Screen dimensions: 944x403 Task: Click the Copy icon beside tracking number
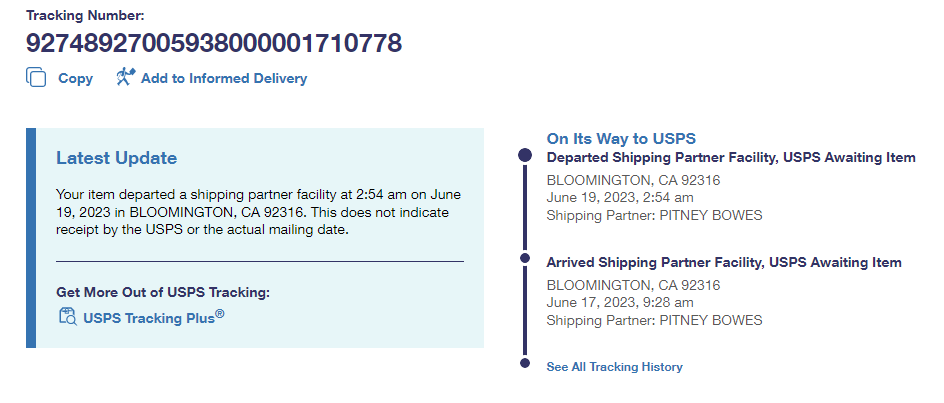pos(37,78)
